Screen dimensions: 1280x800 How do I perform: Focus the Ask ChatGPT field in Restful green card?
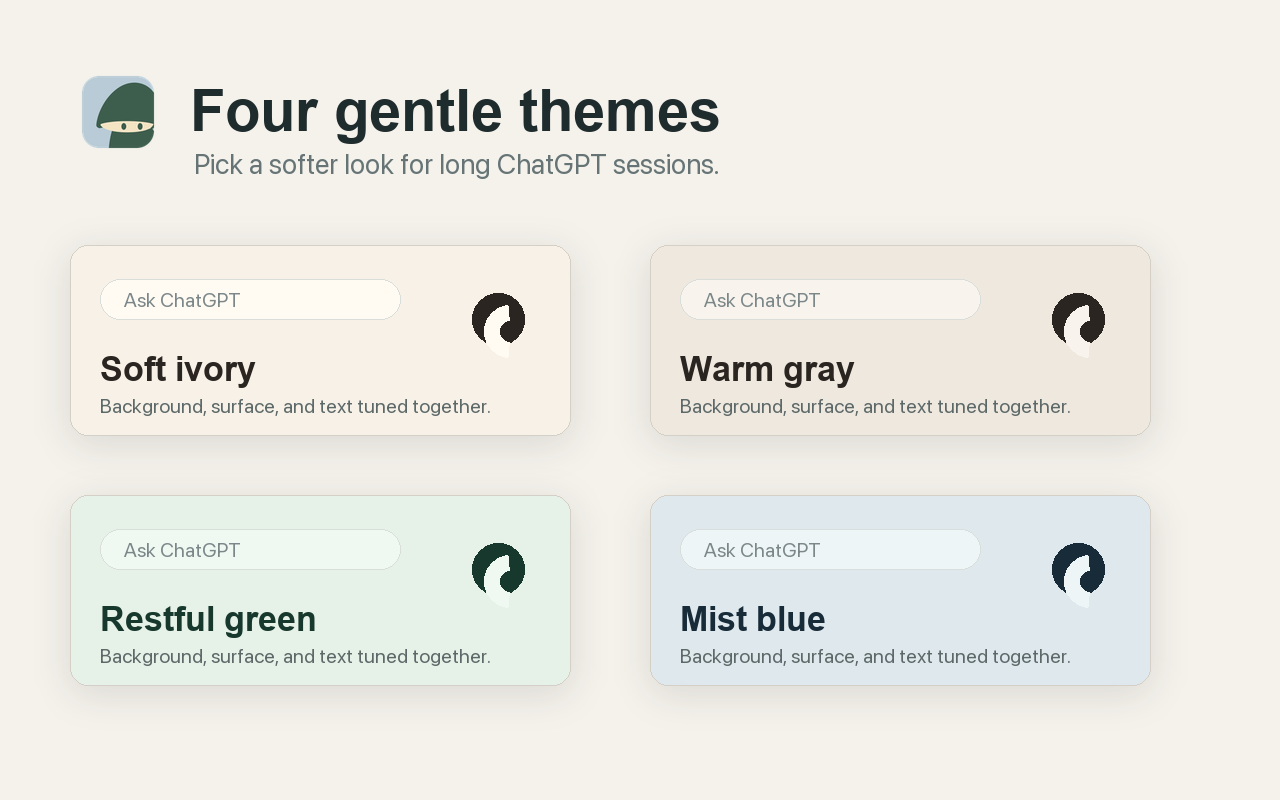(250, 550)
